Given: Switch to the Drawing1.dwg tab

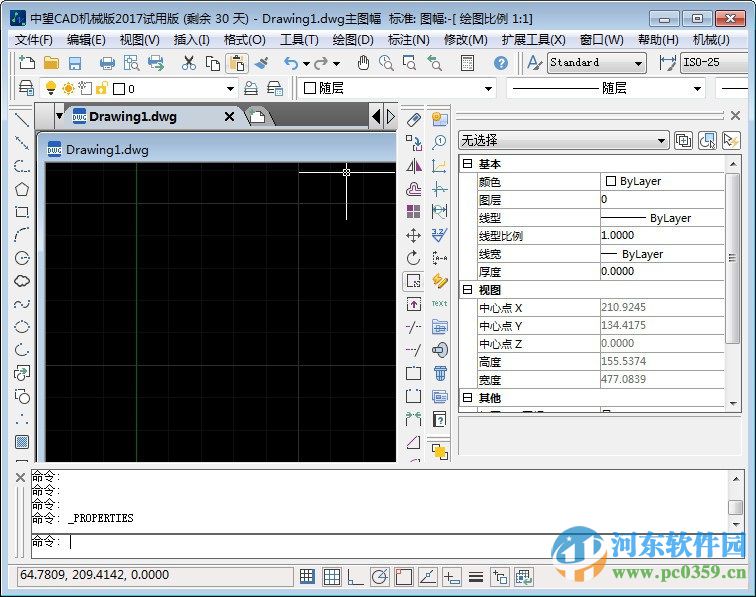Looking at the screenshot, I should pos(133,117).
